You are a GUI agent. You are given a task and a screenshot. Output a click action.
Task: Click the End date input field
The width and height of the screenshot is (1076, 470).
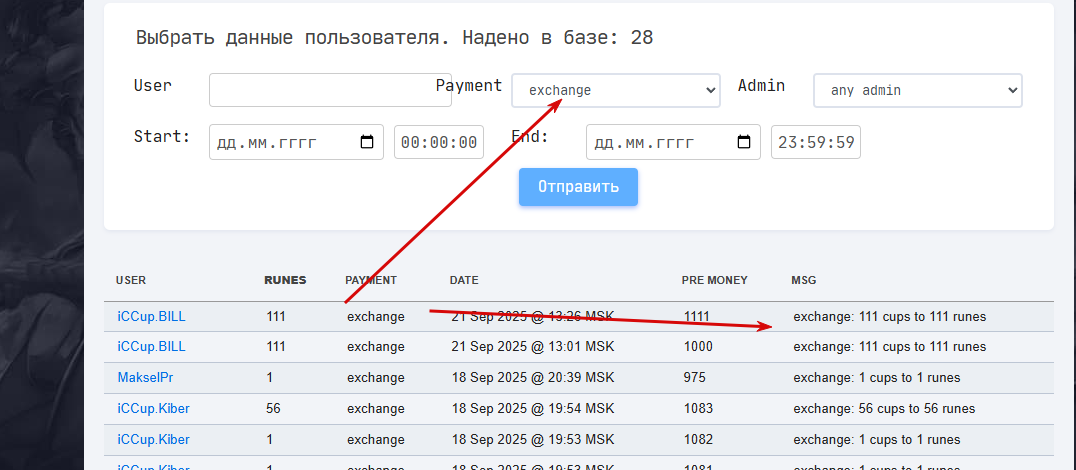click(x=673, y=142)
